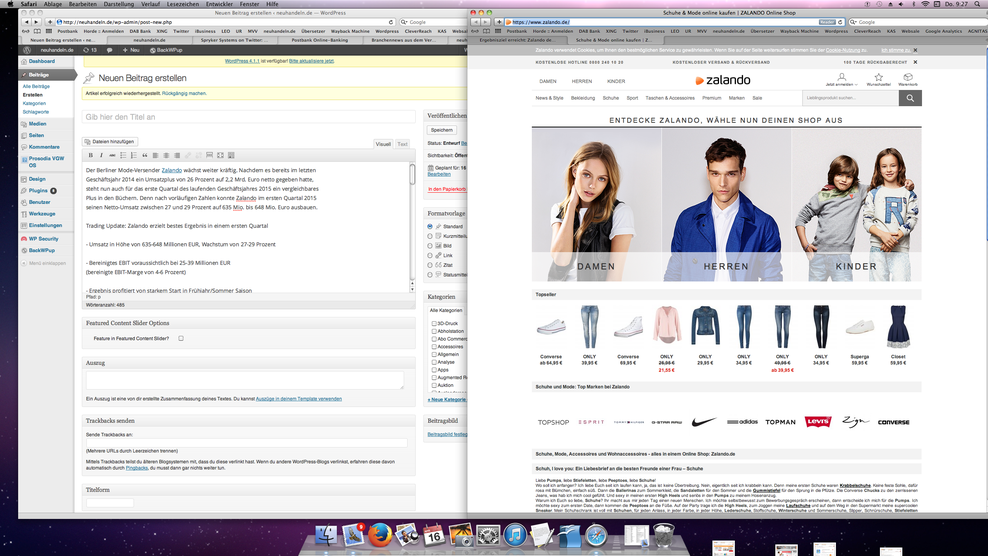The width and height of the screenshot is (988, 556).
Task: Expand Zalando Bekleidung navigation
Action: pos(583,98)
